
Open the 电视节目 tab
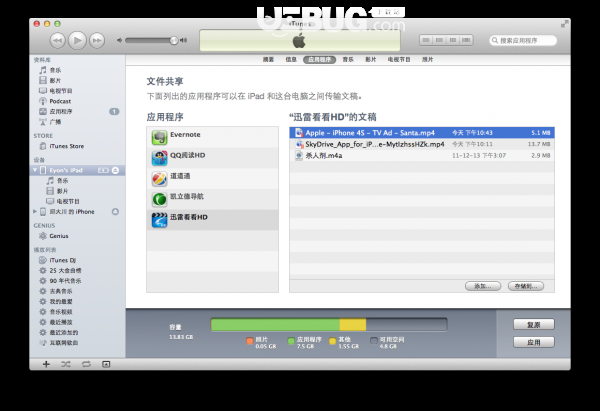(399, 60)
